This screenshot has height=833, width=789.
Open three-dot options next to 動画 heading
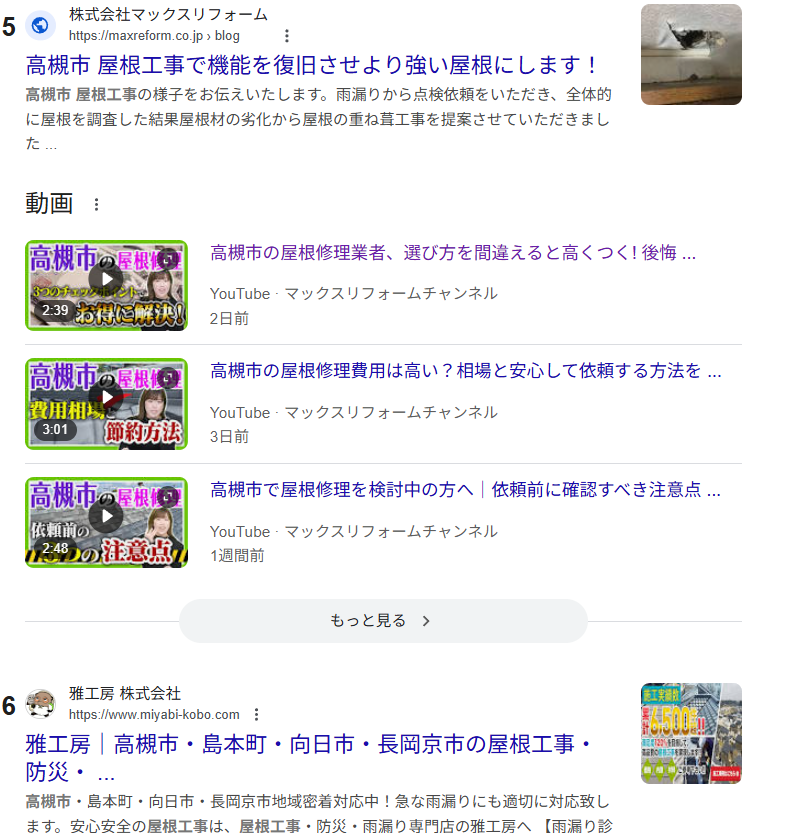pos(97,205)
